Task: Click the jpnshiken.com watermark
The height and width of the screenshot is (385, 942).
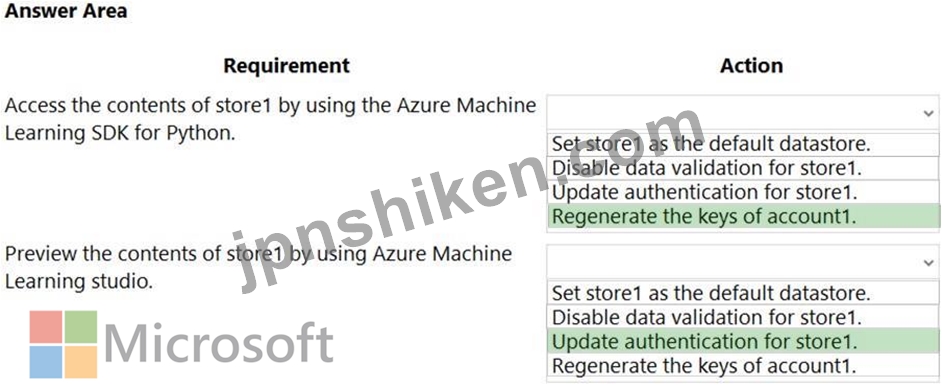Action: (x=471, y=199)
